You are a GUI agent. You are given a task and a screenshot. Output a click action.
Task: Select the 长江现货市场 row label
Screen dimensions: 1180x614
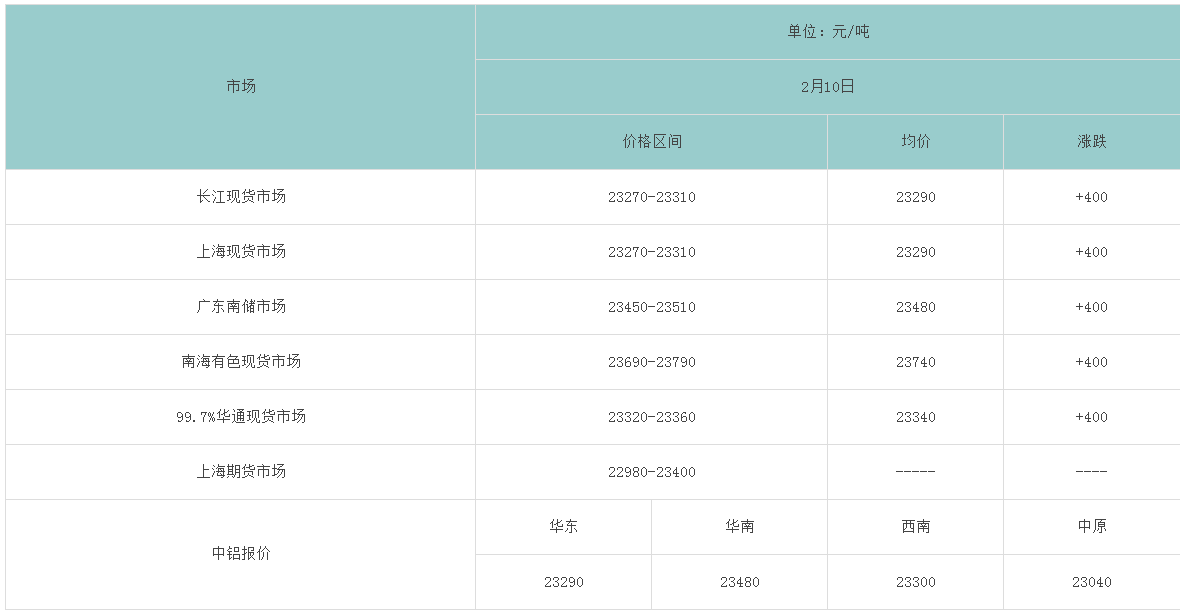tap(241, 197)
